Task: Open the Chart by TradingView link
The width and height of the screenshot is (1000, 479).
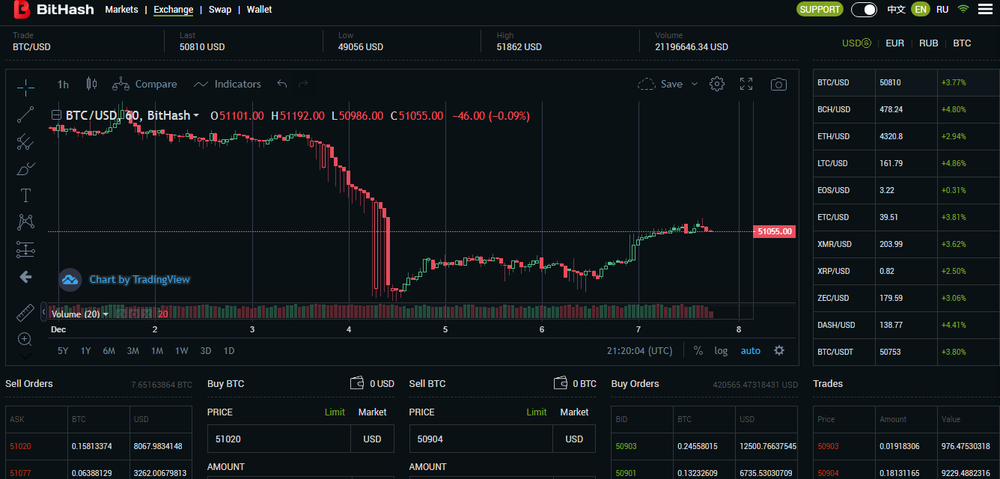Action: tap(140, 279)
